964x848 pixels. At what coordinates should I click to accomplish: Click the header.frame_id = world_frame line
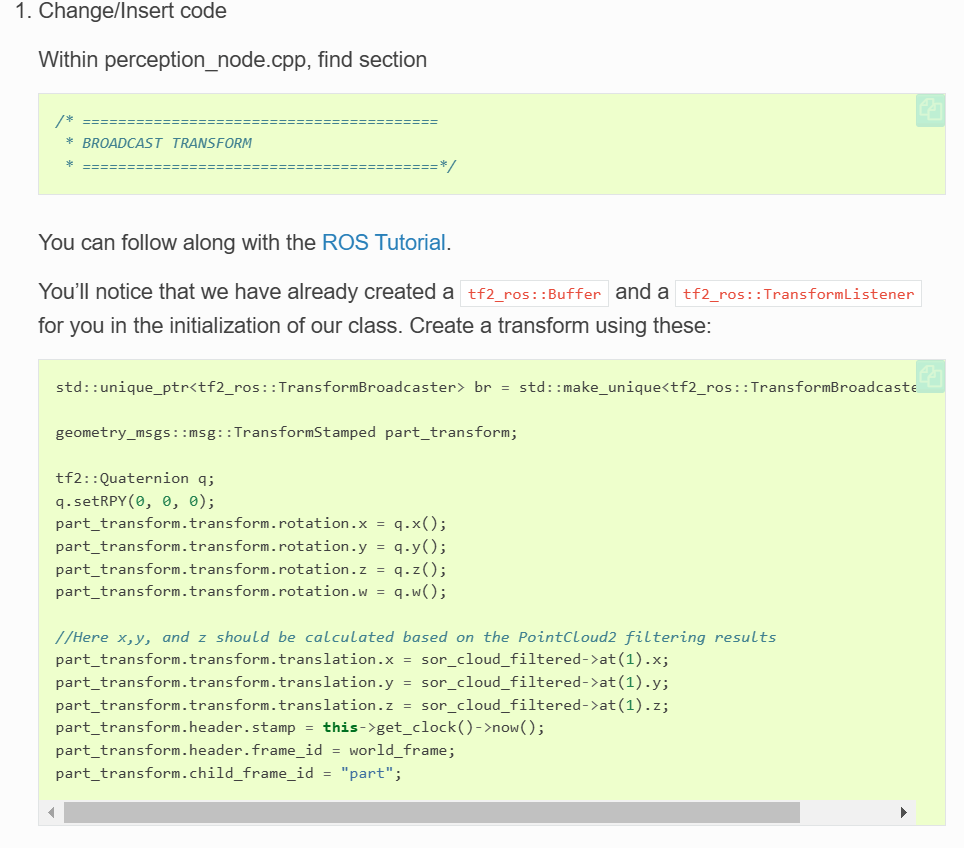(x=255, y=750)
